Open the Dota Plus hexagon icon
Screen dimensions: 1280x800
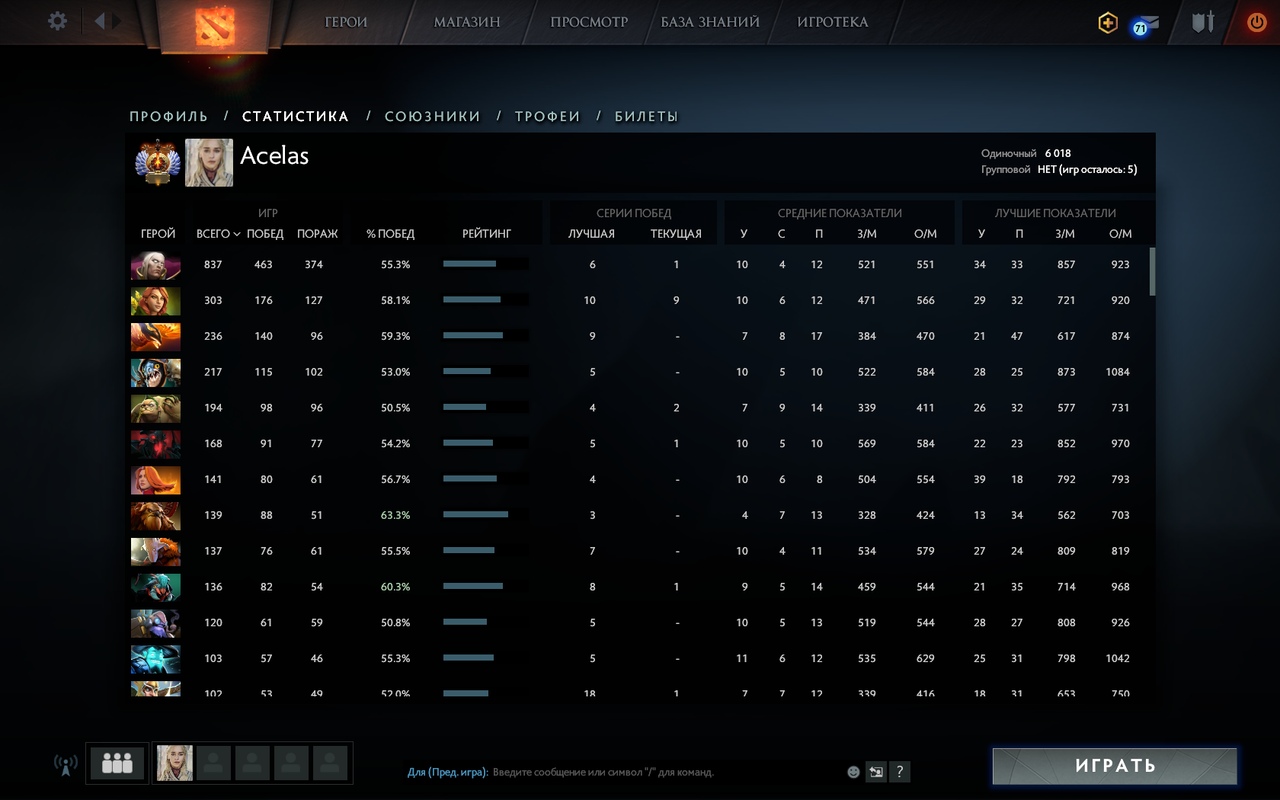1108,23
